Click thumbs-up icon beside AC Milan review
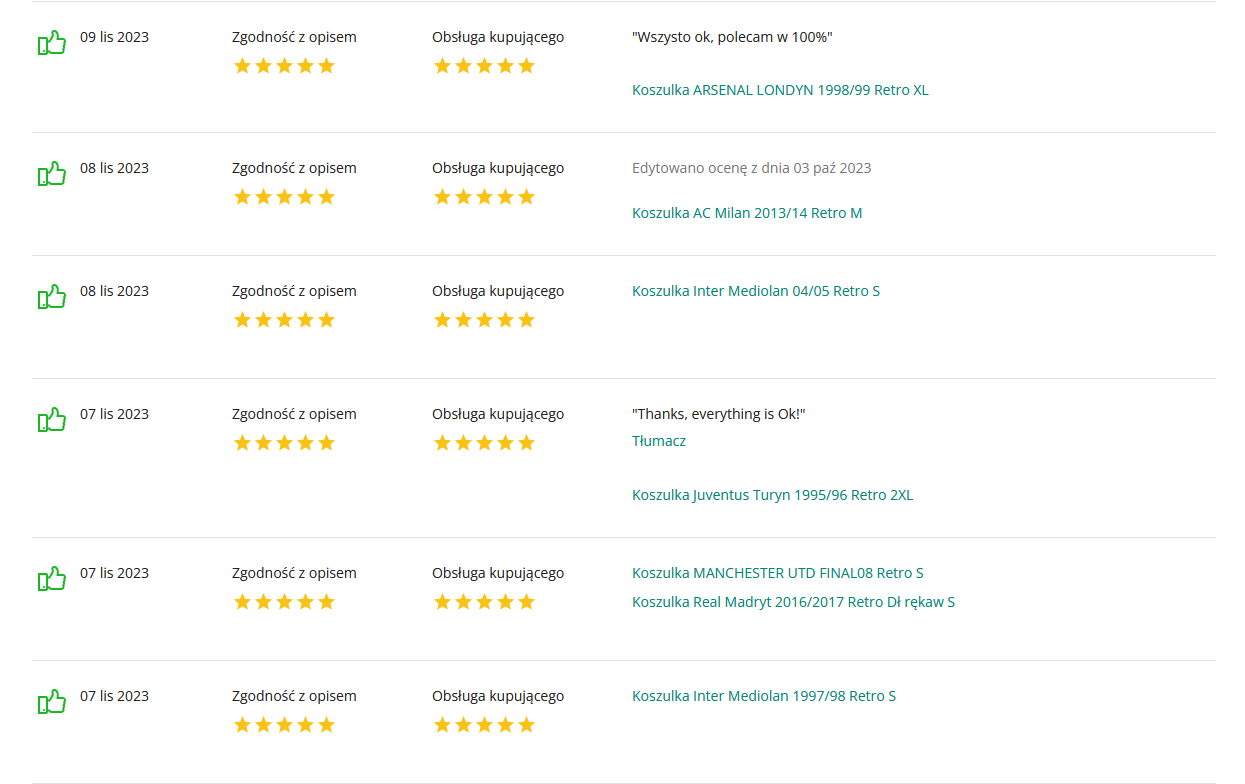Viewport: 1245px width, 784px height. (52, 174)
